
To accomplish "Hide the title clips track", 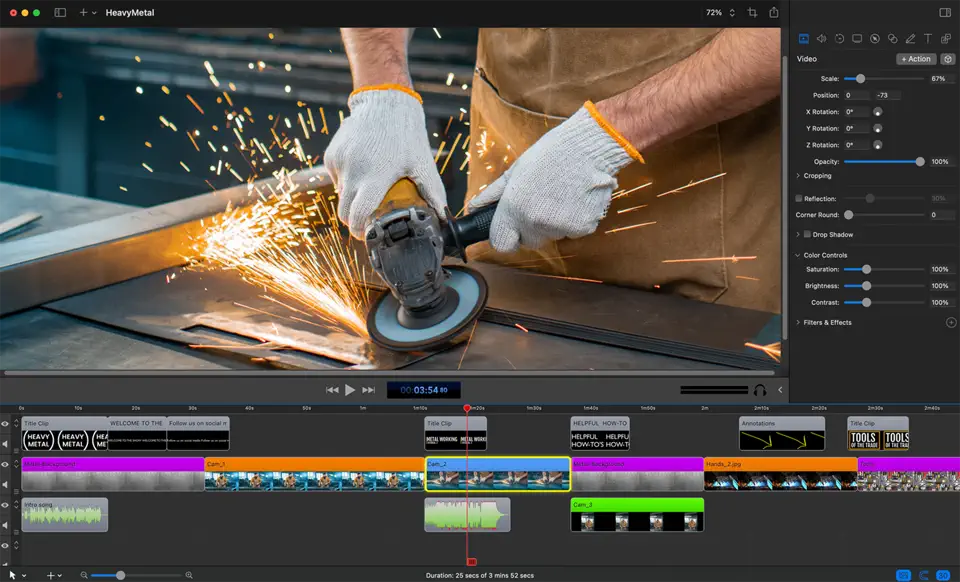I will point(6,423).
